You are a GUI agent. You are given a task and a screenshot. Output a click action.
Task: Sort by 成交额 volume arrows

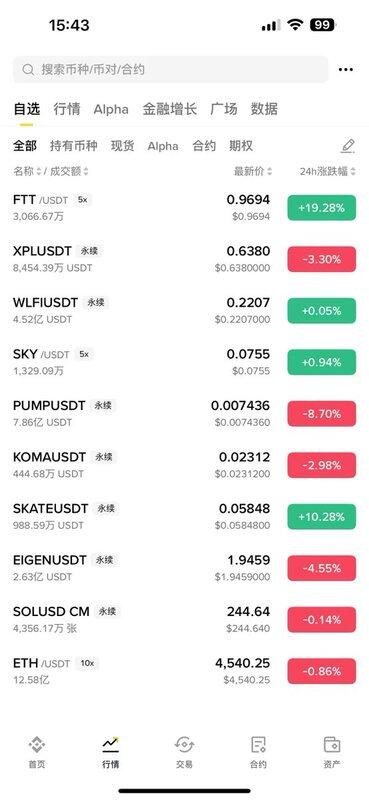coord(86,171)
